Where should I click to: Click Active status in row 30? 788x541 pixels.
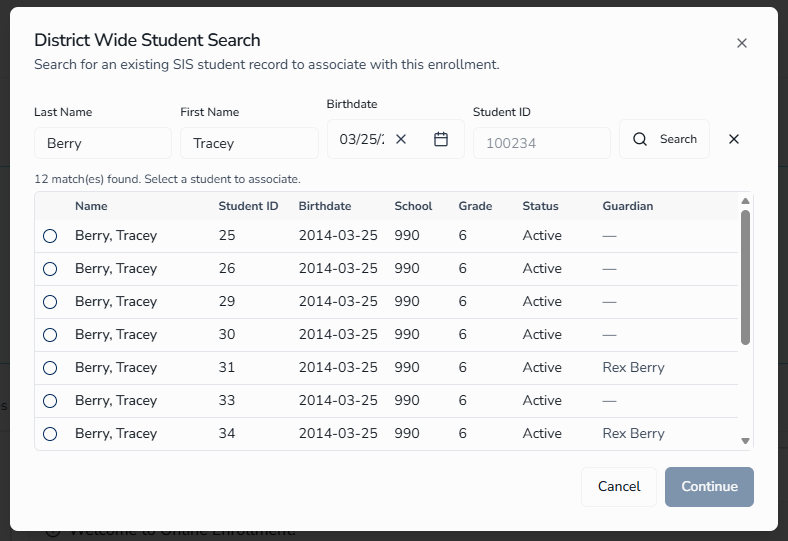coord(542,335)
